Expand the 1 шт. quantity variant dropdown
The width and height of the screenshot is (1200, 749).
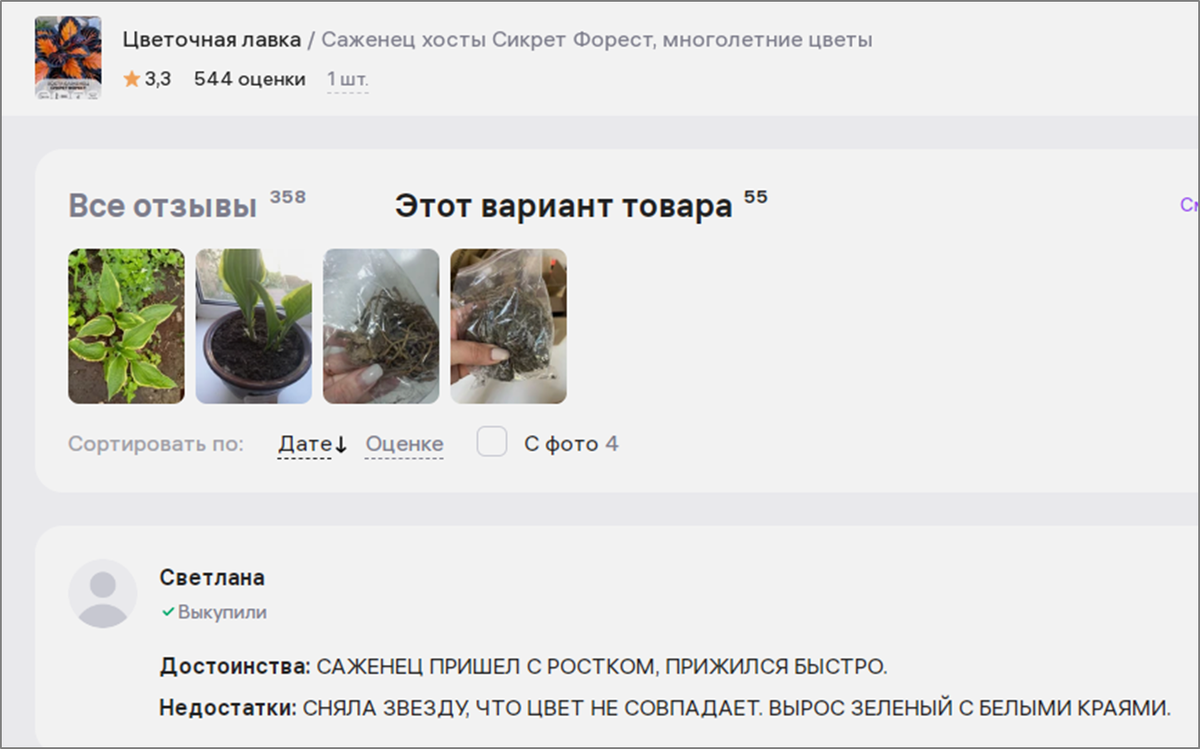click(347, 79)
